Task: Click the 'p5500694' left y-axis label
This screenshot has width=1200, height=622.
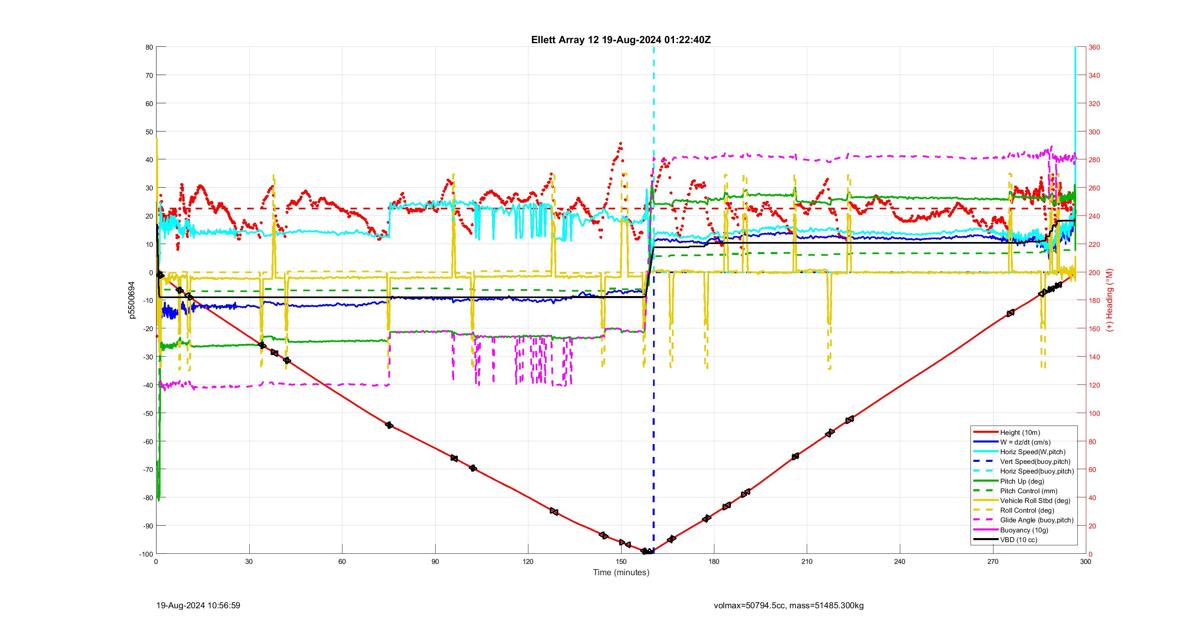Action: tap(130, 300)
